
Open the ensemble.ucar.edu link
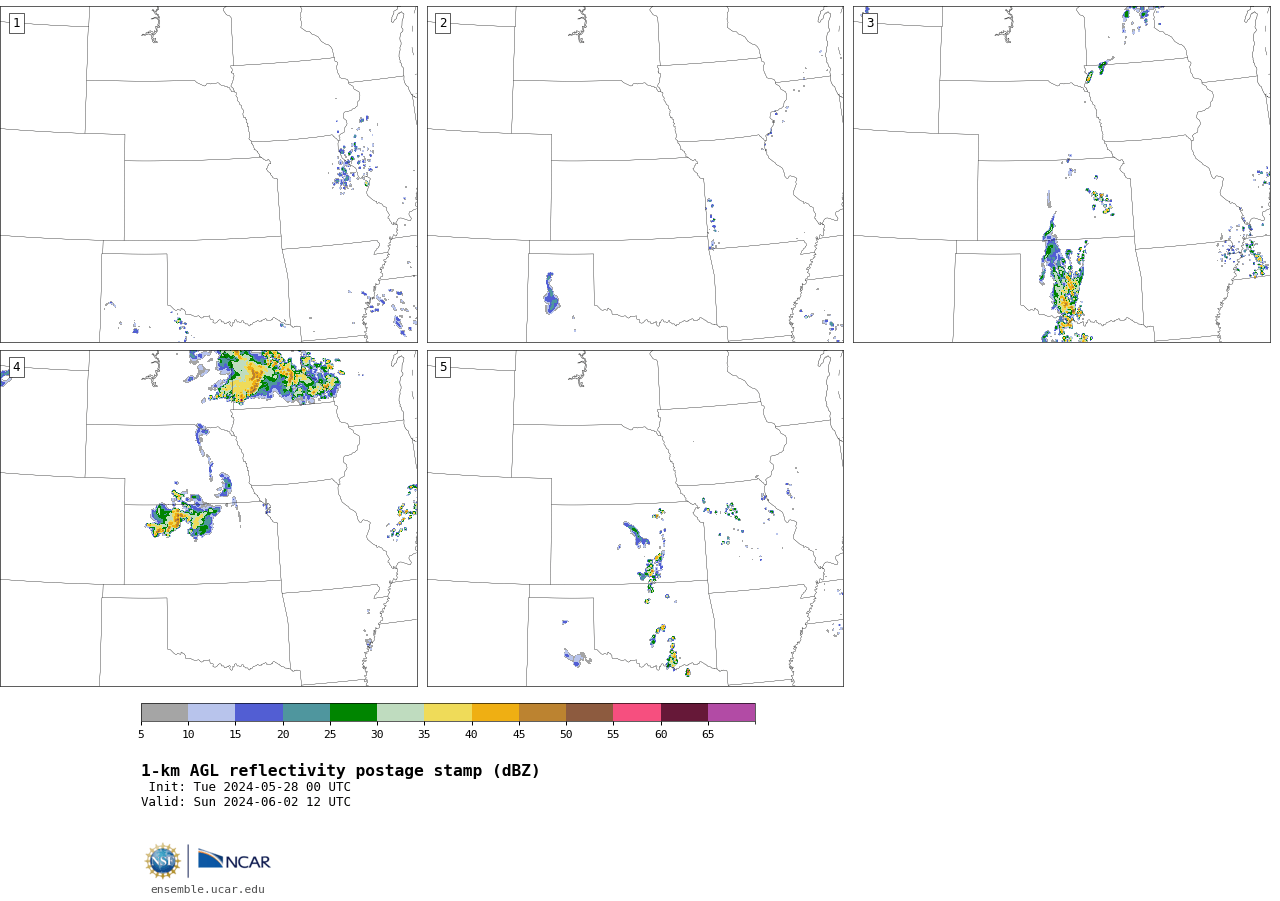[208, 889]
